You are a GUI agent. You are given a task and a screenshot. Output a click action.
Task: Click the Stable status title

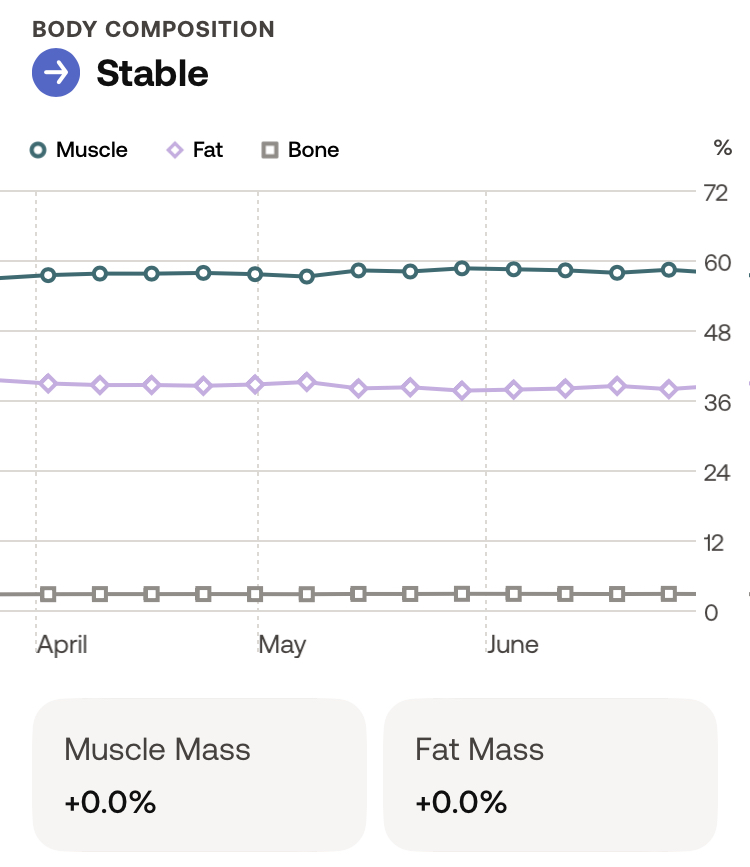tap(152, 73)
